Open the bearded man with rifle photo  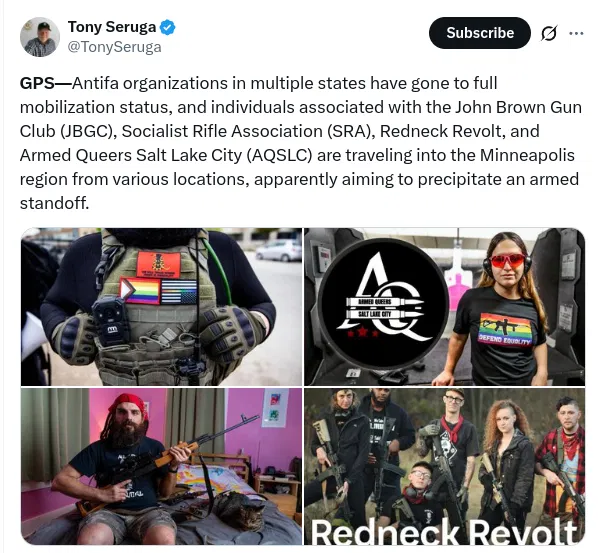click(x=161, y=466)
